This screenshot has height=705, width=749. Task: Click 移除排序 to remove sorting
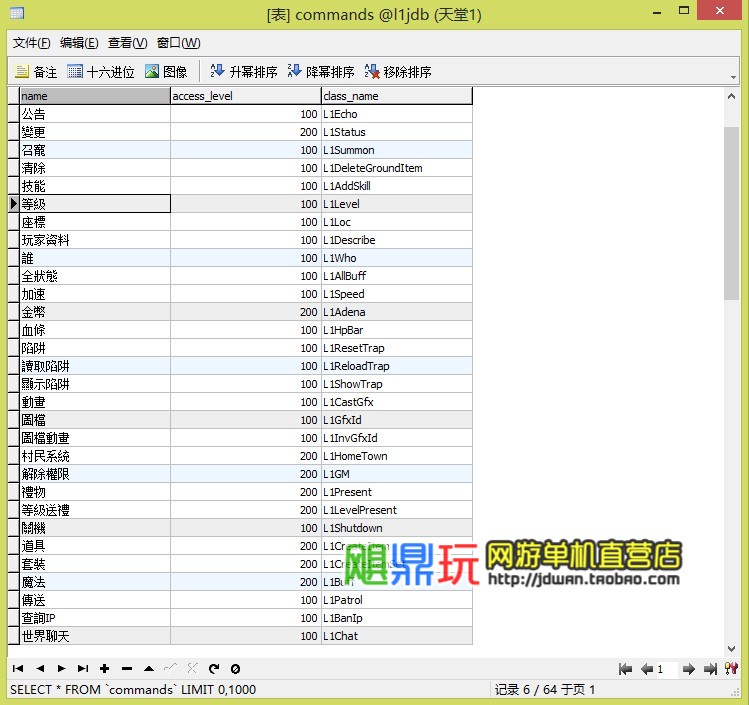coord(398,72)
